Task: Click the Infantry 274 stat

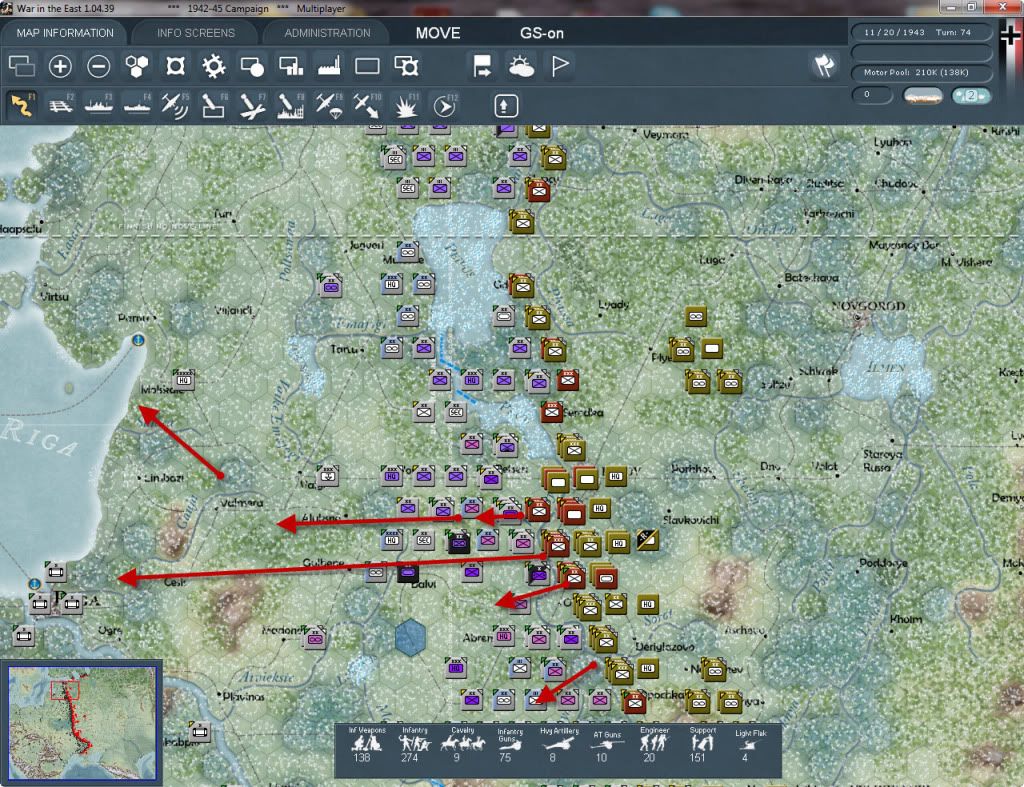Action: pos(413,746)
